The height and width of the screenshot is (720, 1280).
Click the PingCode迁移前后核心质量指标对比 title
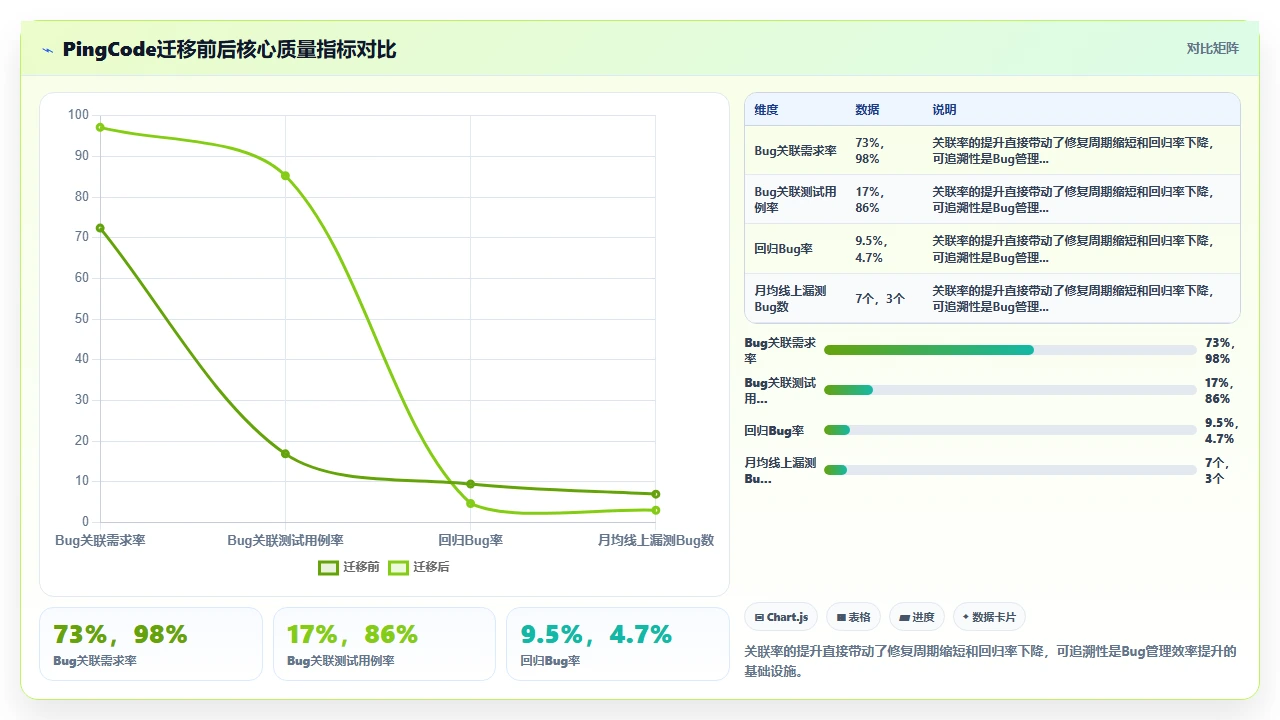229,49
